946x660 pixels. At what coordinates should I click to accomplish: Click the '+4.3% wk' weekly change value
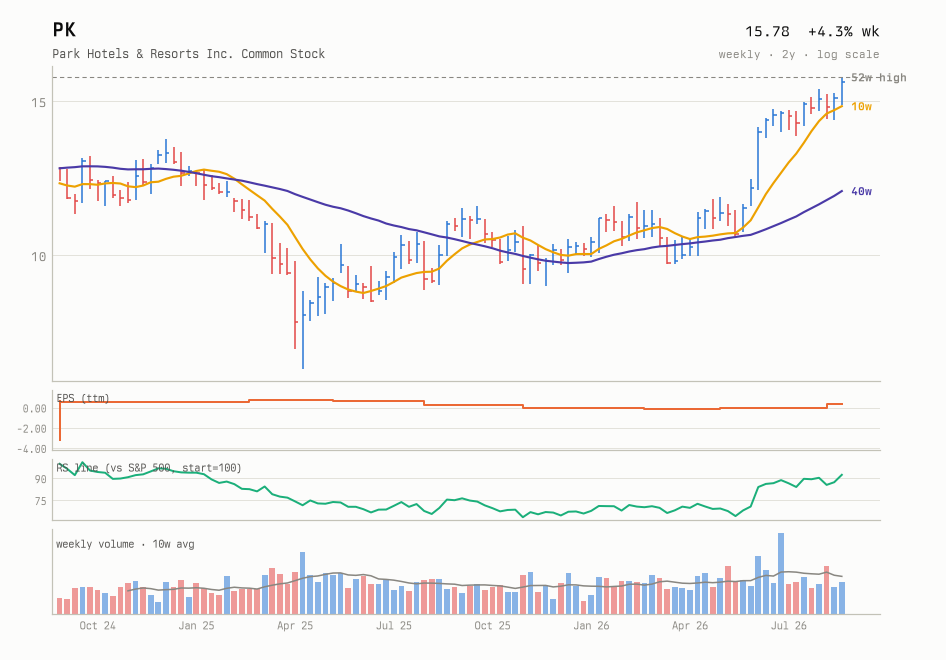point(843,31)
